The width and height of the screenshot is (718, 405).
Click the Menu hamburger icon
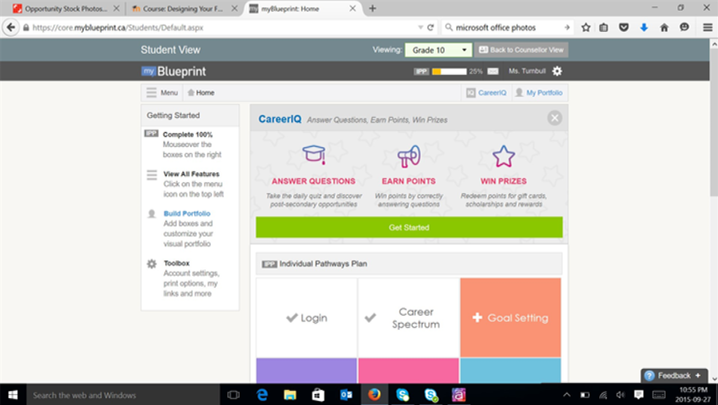coord(152,93)
